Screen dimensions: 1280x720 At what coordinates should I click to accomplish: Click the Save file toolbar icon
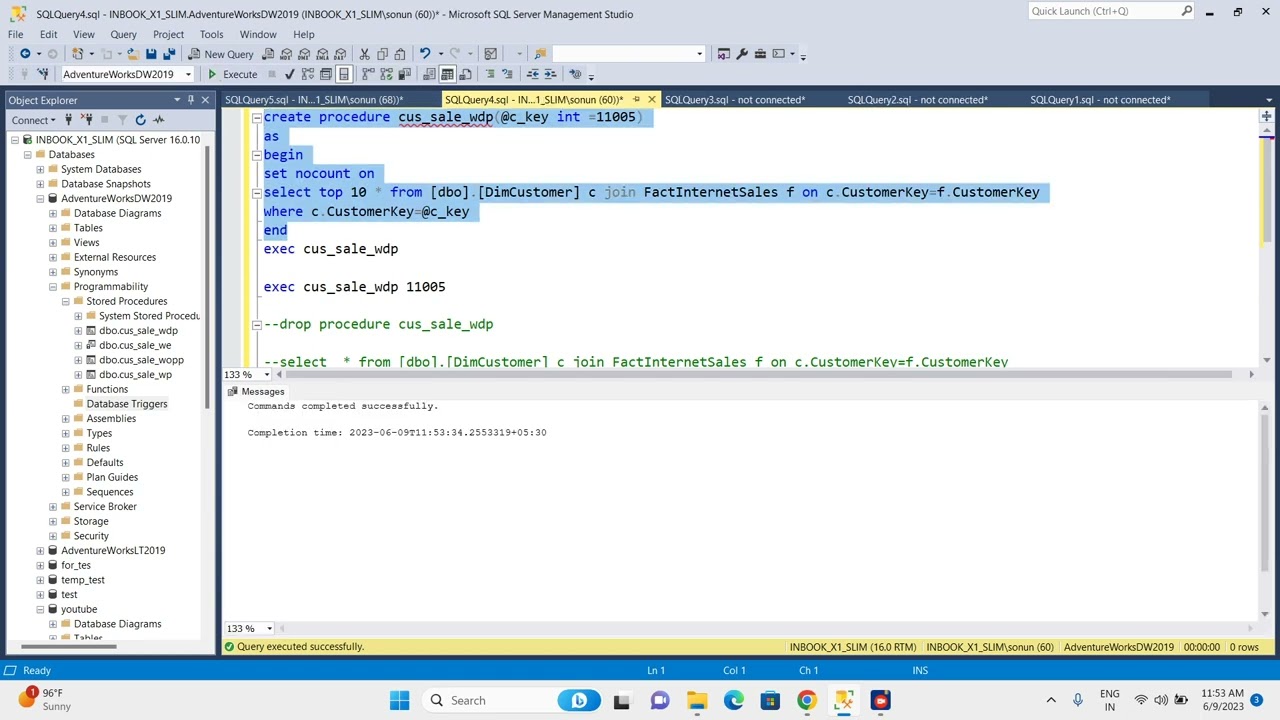(151, 54)
